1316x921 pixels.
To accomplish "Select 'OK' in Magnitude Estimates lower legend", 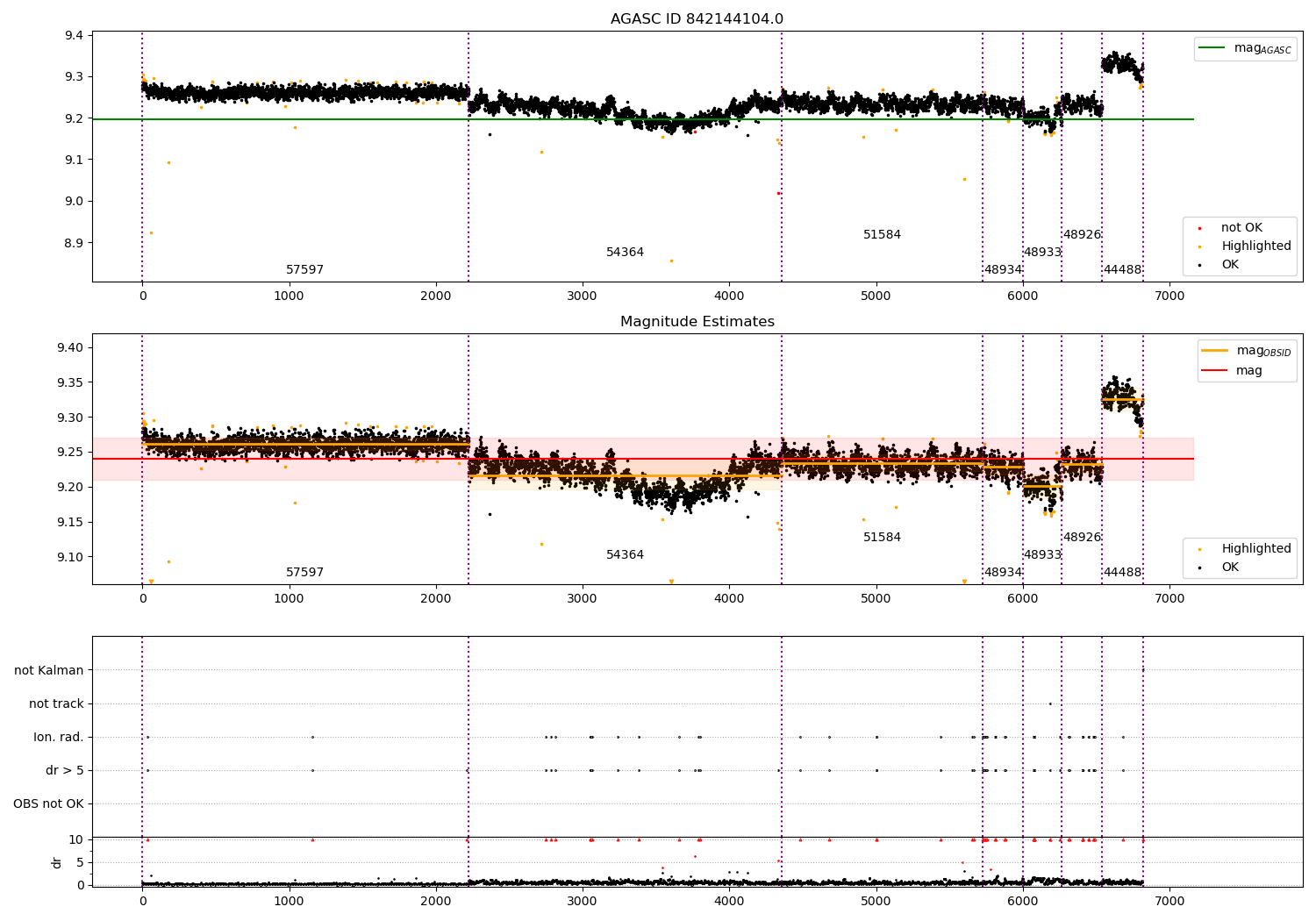I will [x=1230, y=568].
